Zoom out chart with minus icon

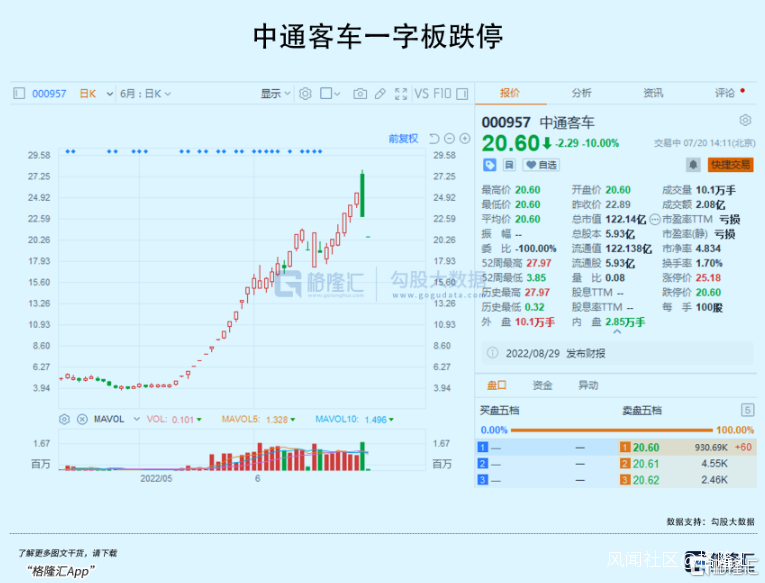click(449, 139)
